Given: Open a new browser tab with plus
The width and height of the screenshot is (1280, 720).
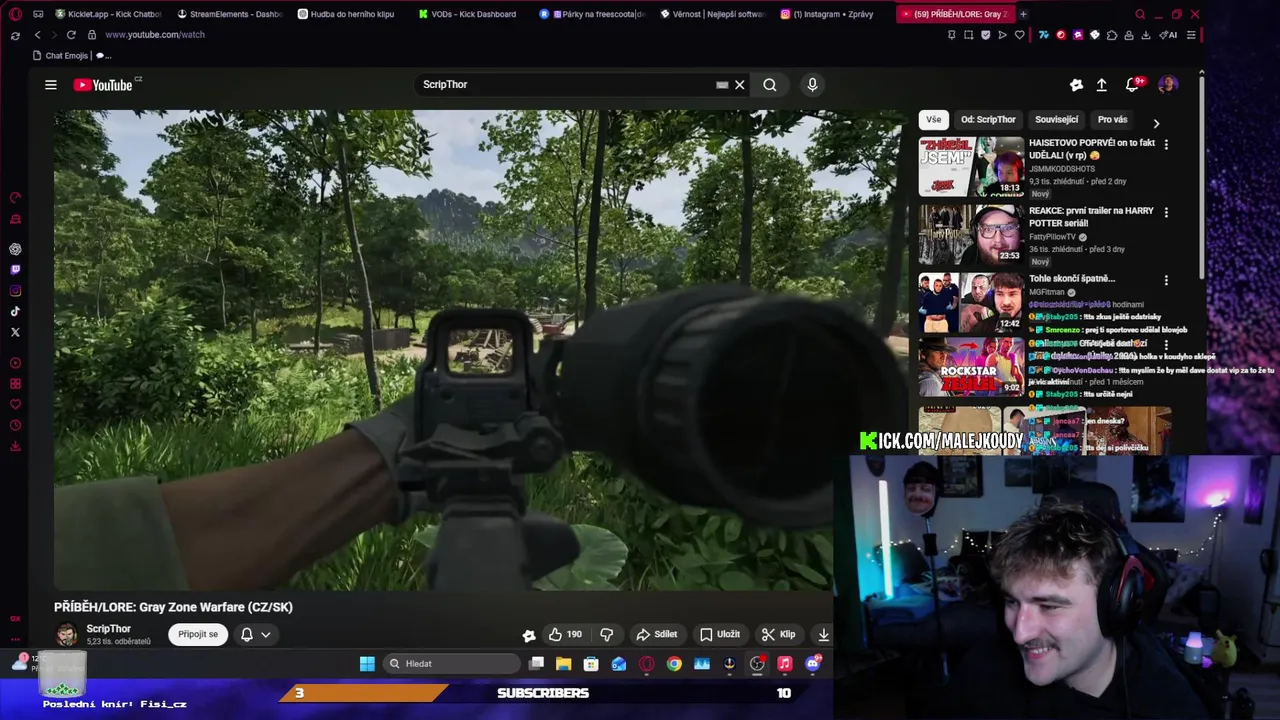Looking at the screenshot, I should (x=1022, y=14).
